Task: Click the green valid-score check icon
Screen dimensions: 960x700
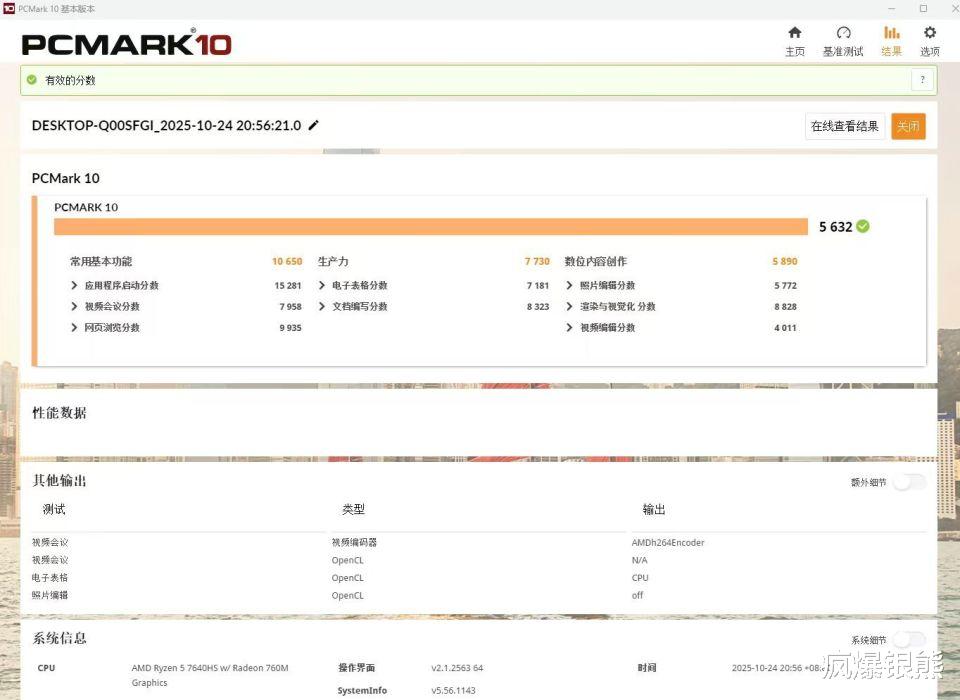Action: (32, 80)
